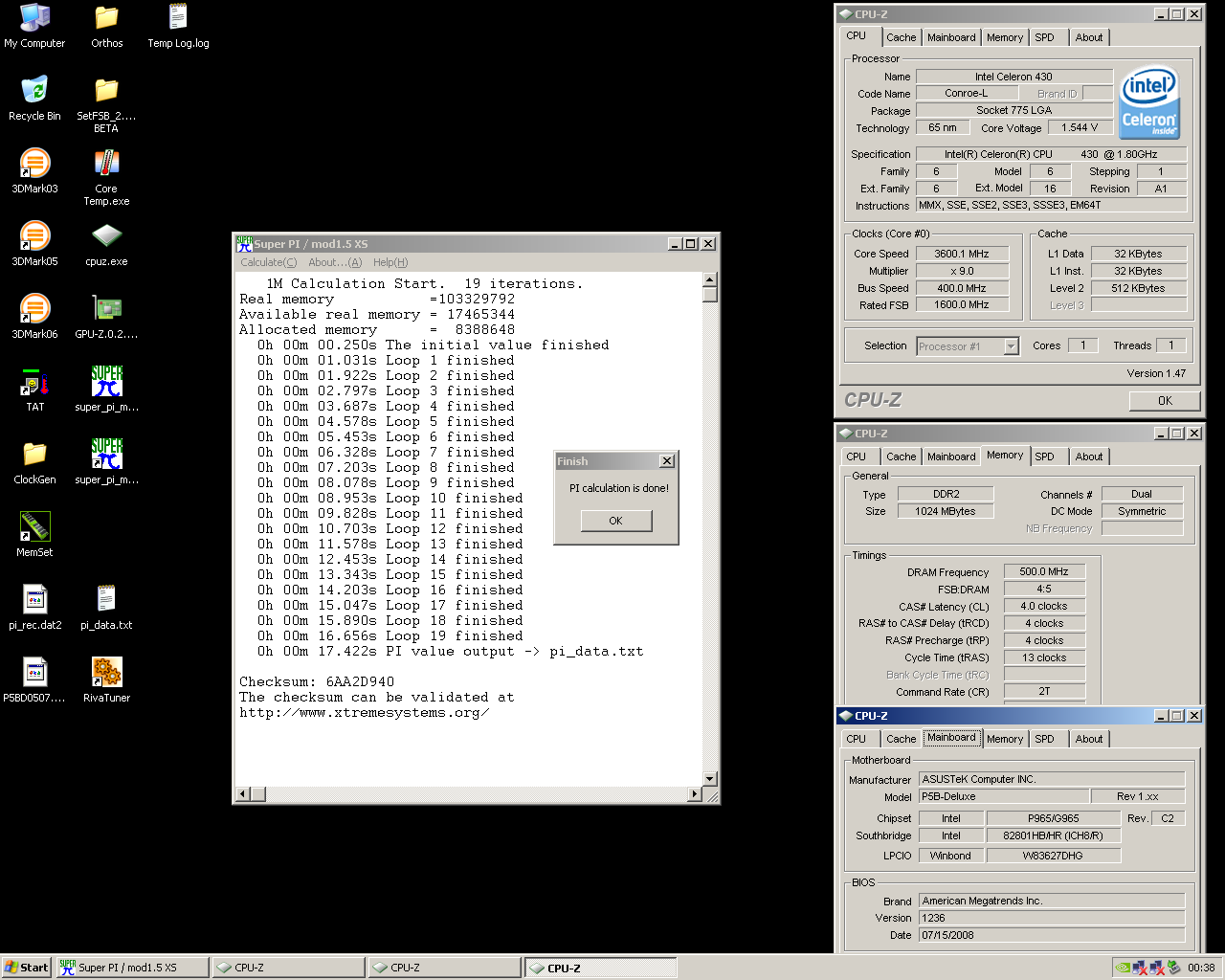Screen dimensions: 1225x980
Task: Launch Core Temp.exe from the desktop
Action: pos(106,177)
